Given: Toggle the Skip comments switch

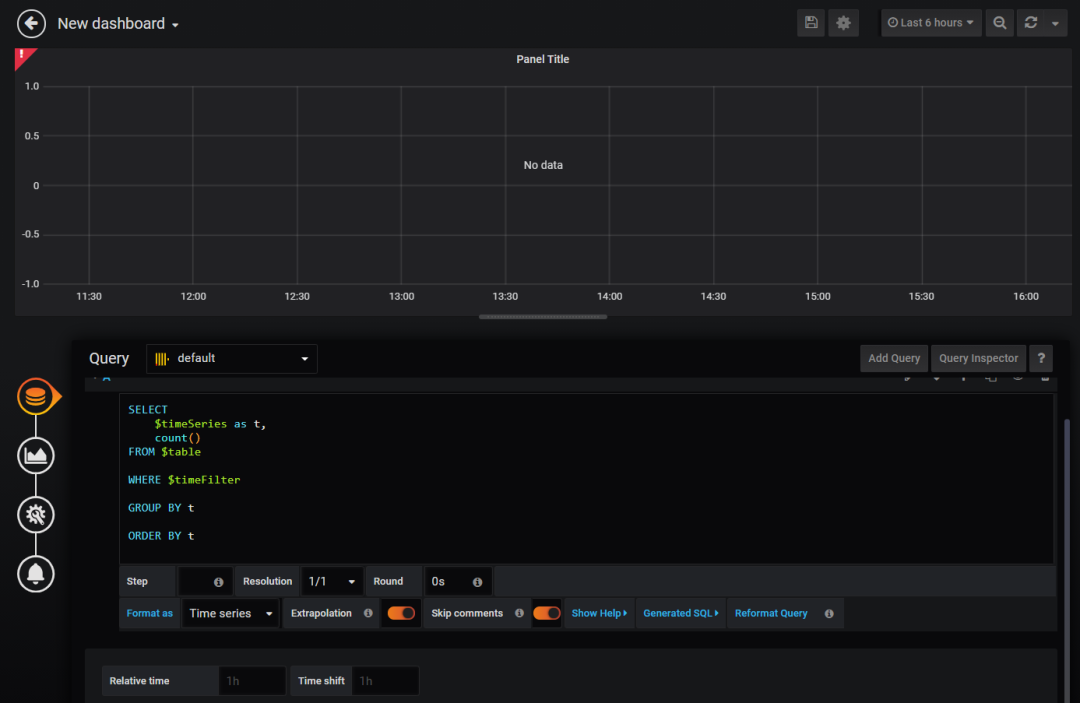Looking at the screenshot, I should [546, 613].
